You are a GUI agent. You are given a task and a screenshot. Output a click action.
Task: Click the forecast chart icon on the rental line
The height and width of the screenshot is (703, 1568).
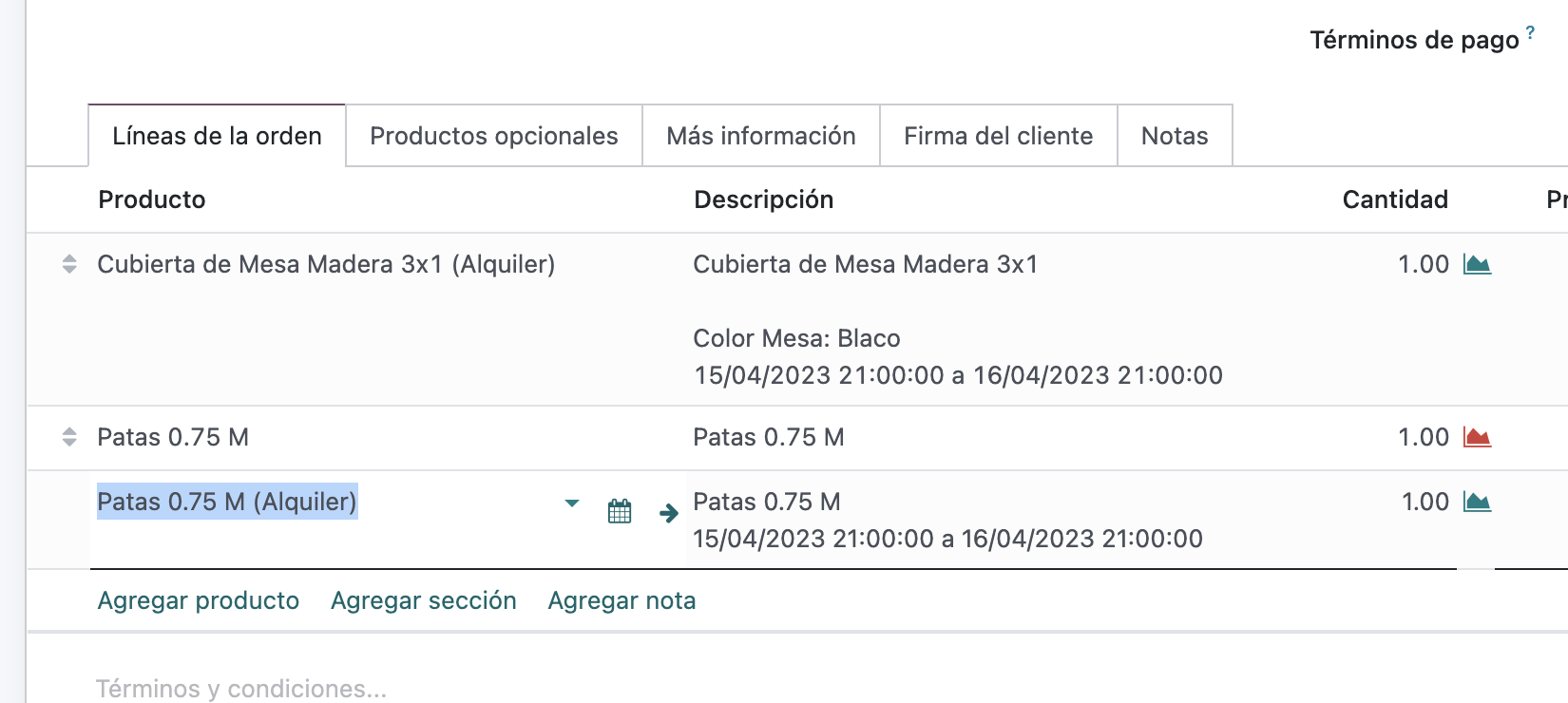1476,502
